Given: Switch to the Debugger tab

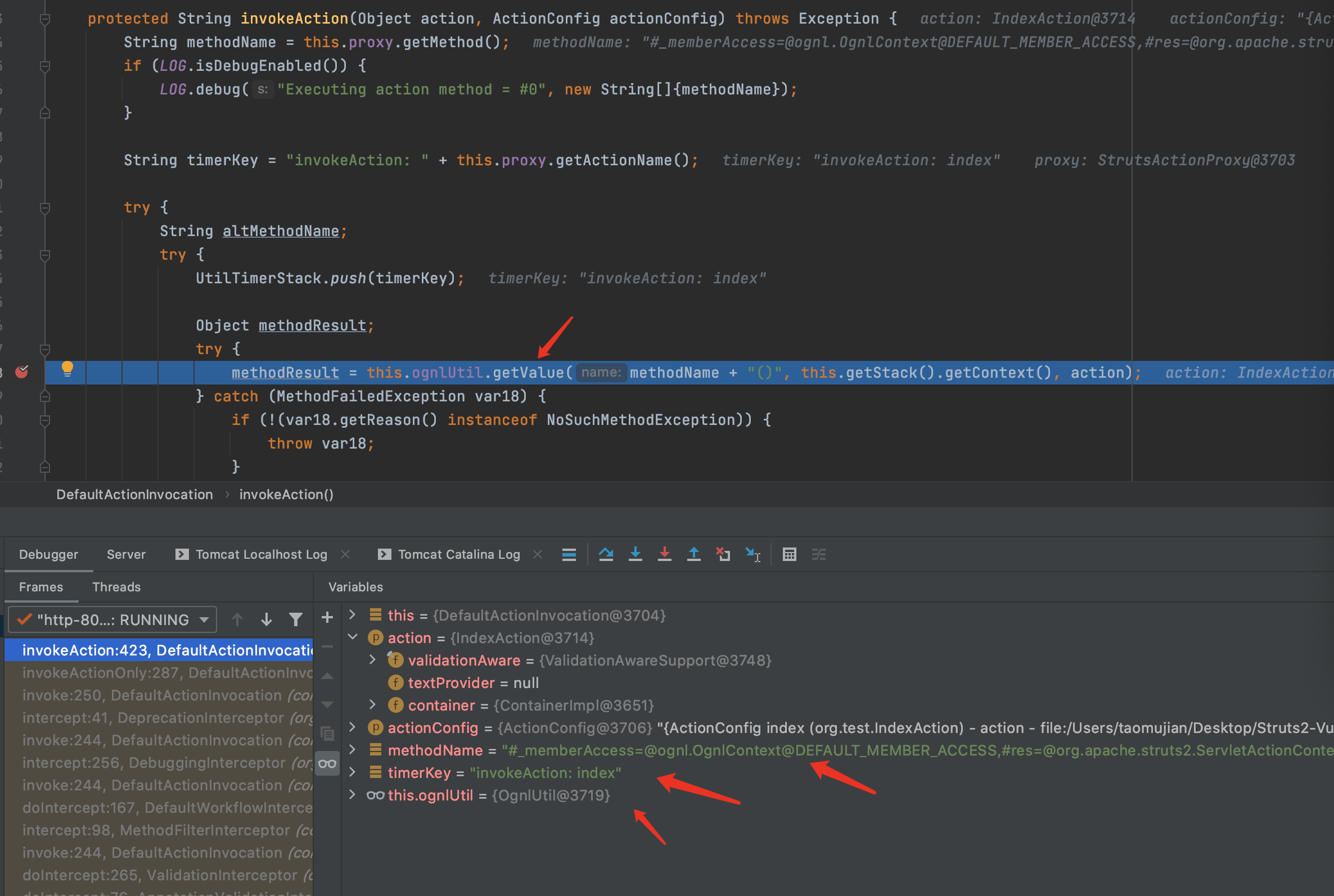Looking at the screenshot, I should click(48, 554).
